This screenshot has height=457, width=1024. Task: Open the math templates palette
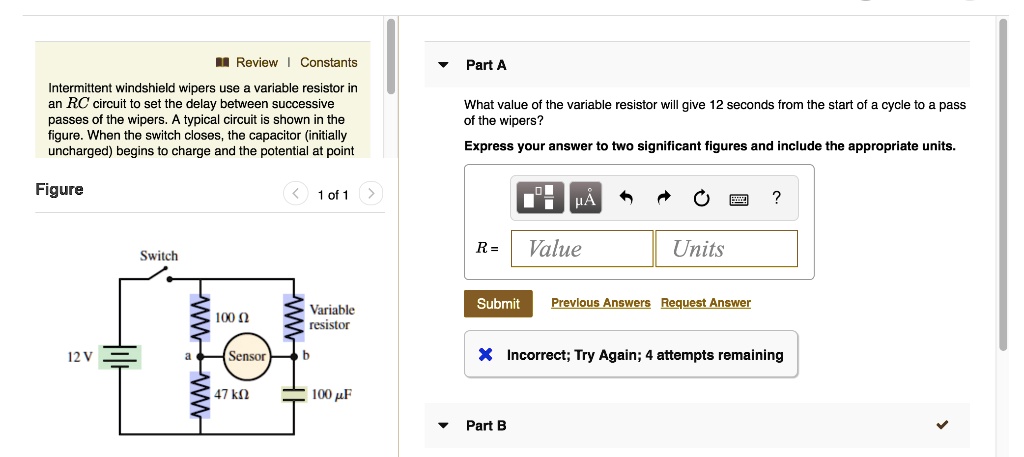(540, 198)
